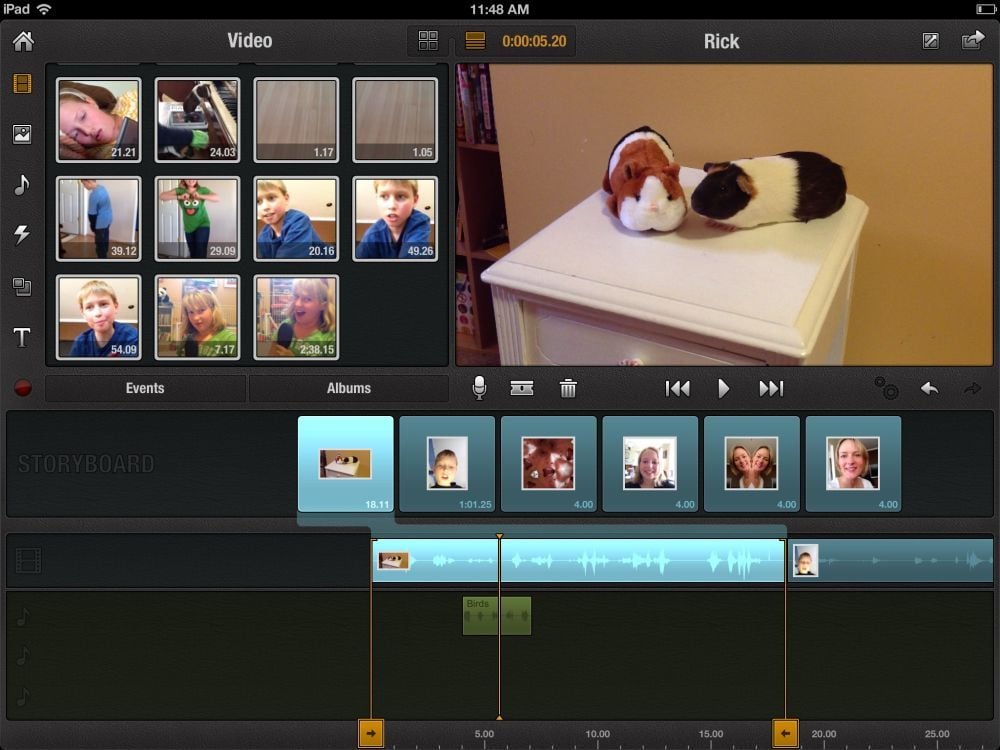Open the Events tab
Image resolution: width=1000 pixels, height=750 pixels.
click(x=145, y=389)
